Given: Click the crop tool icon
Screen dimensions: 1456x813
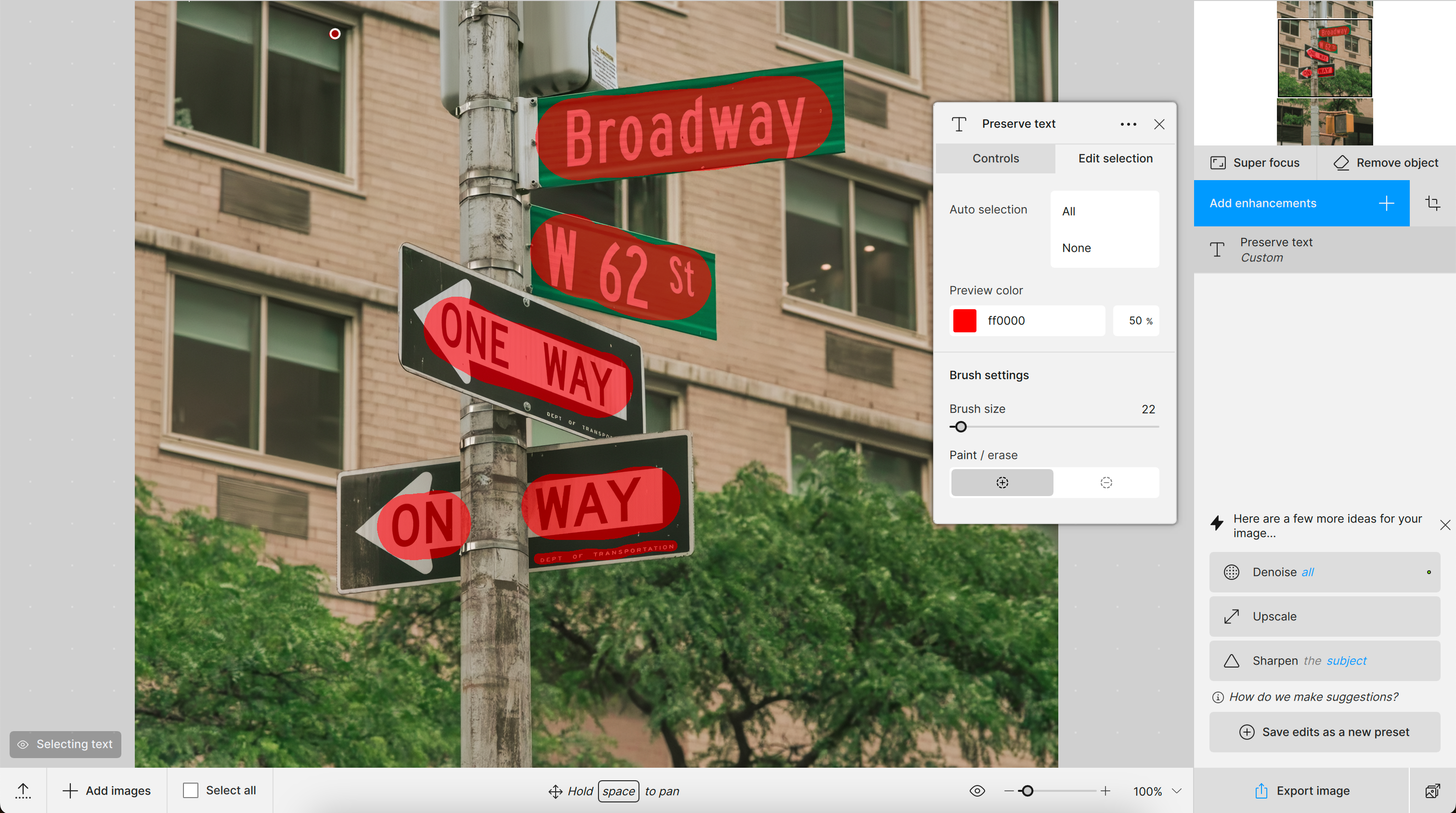Looking at the screenshot, I should [x=1432, y=203].
